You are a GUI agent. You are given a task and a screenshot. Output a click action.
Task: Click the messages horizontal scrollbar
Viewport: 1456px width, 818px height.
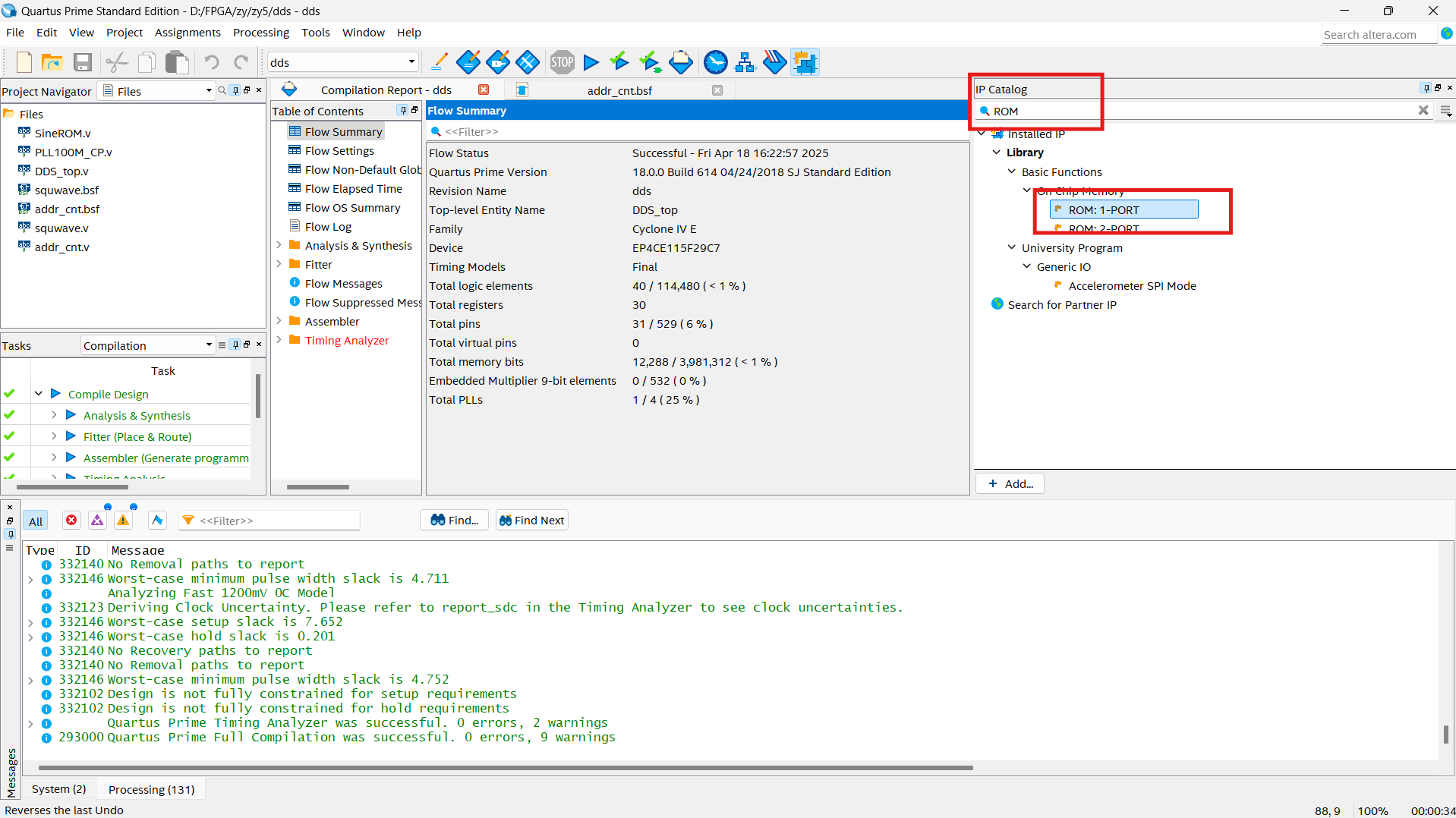click(506, 768)
